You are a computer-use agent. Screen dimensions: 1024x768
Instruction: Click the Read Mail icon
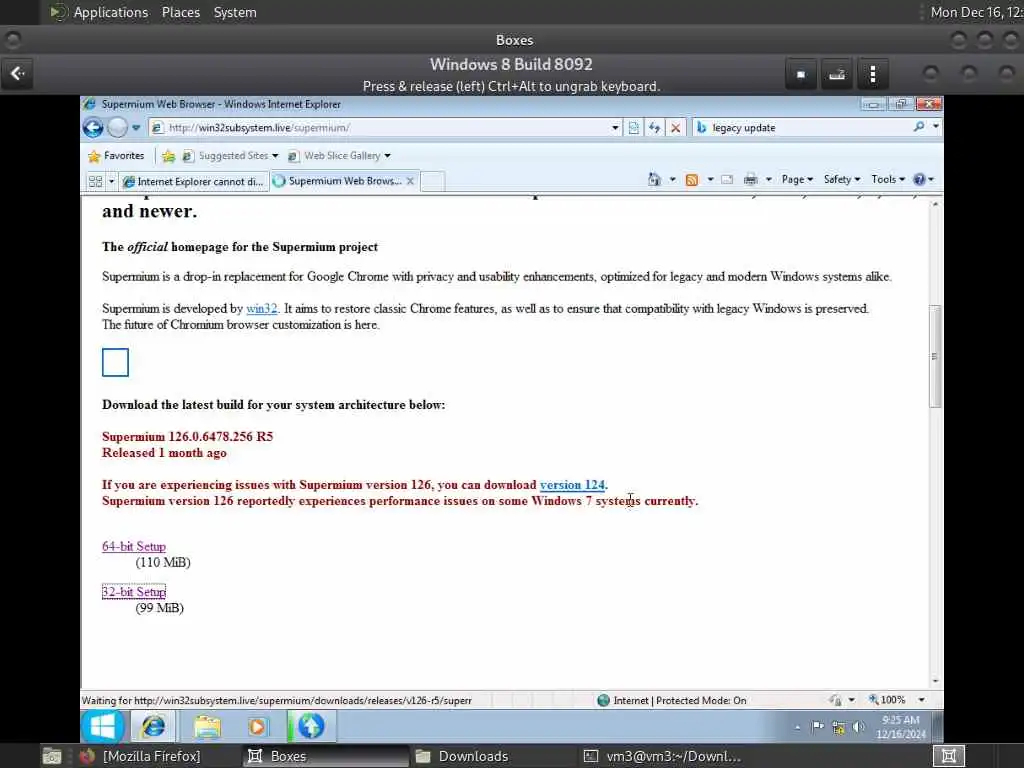[727, 180]
